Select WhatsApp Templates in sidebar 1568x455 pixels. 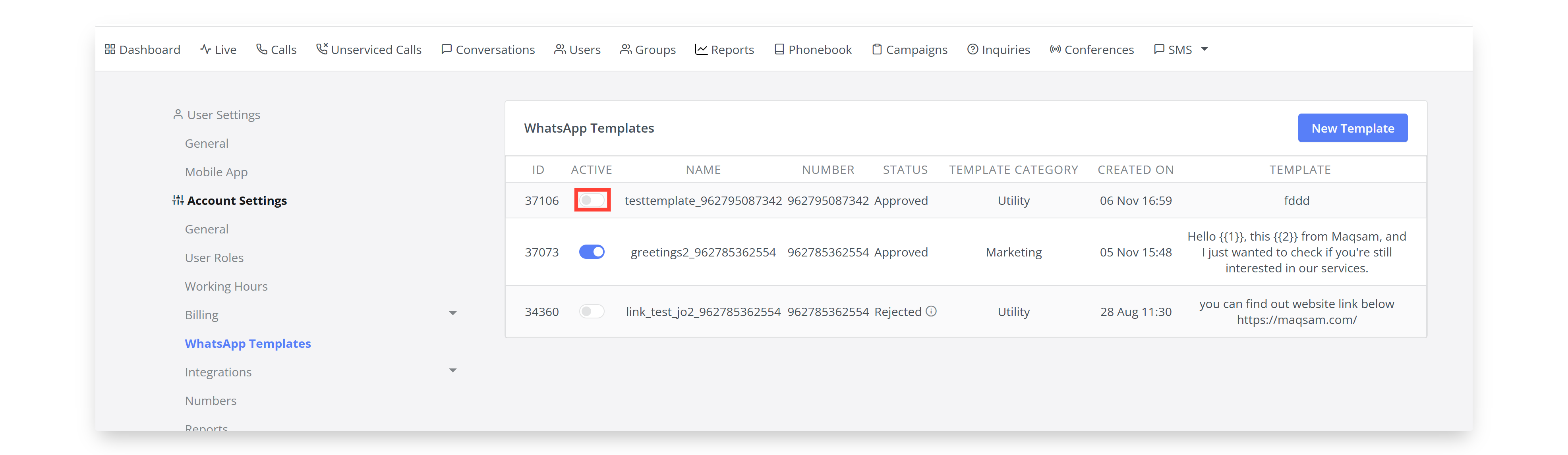(x=248, y=344)
